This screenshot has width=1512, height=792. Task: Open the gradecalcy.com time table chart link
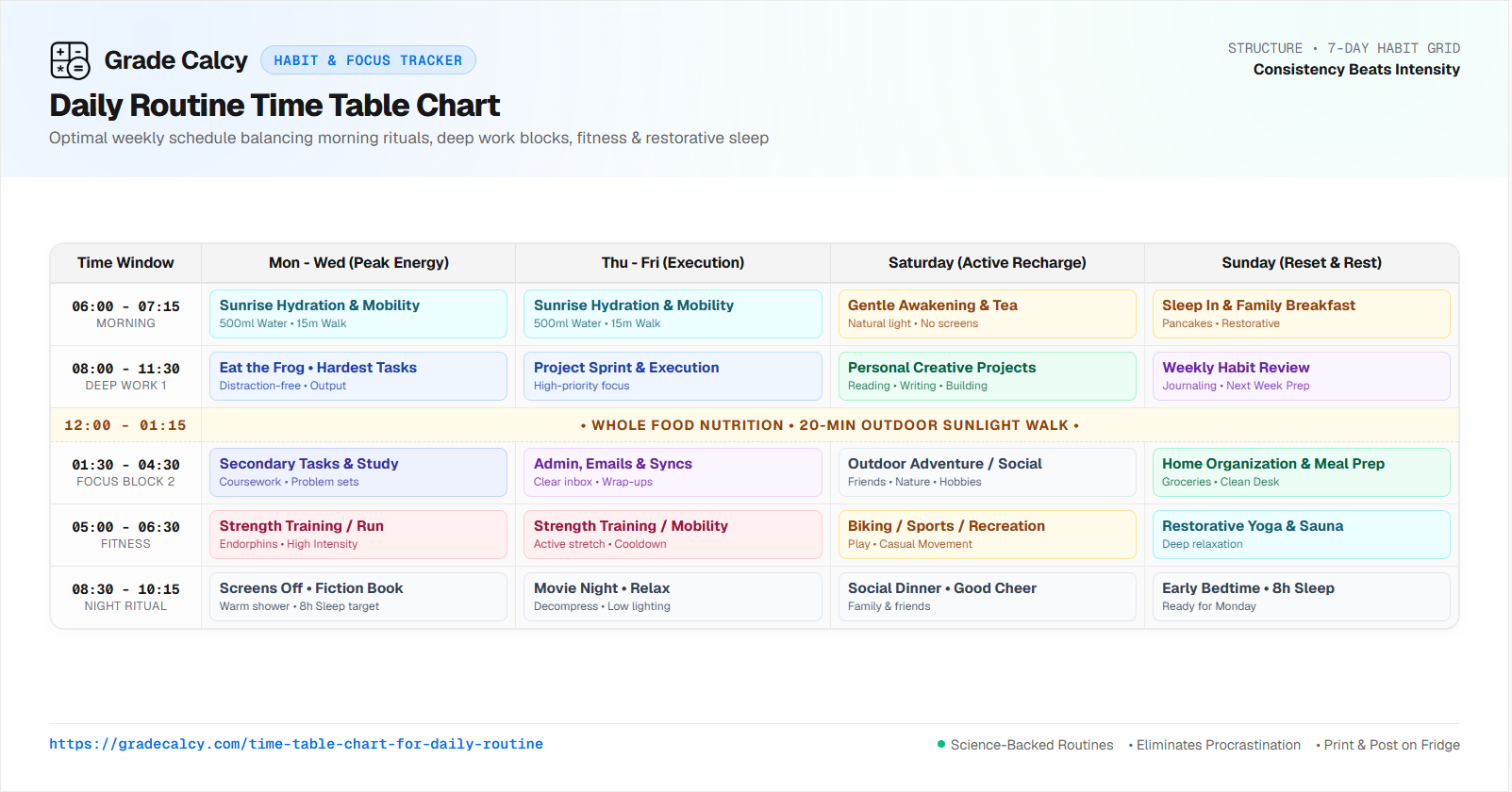(296, 744)
